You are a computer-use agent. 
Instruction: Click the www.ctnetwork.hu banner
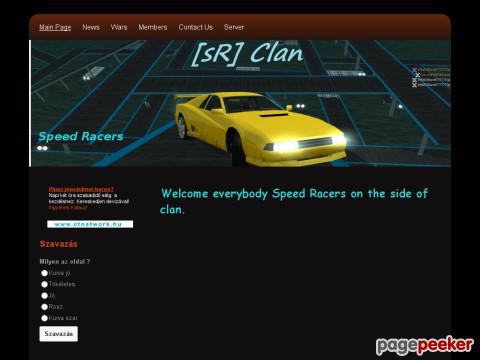point(90,224)
